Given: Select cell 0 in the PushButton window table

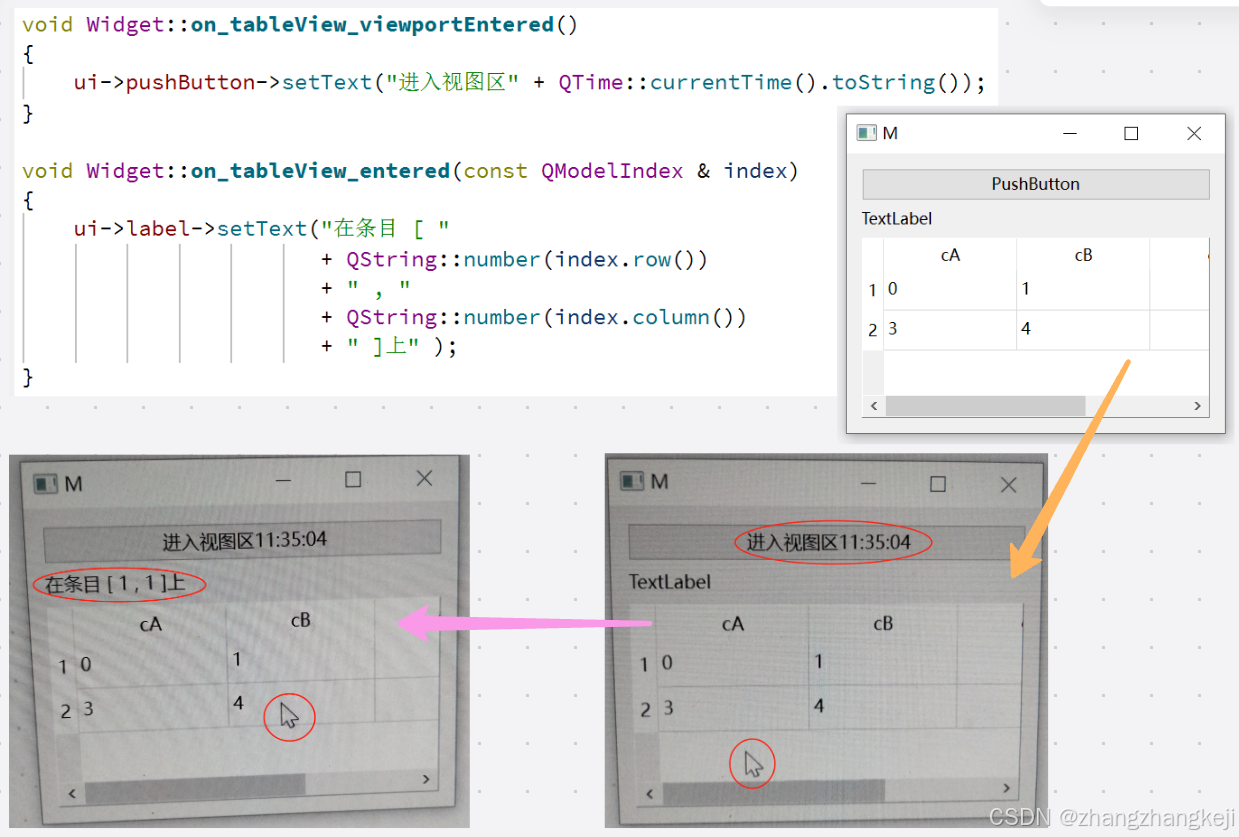Looking at the screenshot, I should [950, 290].
